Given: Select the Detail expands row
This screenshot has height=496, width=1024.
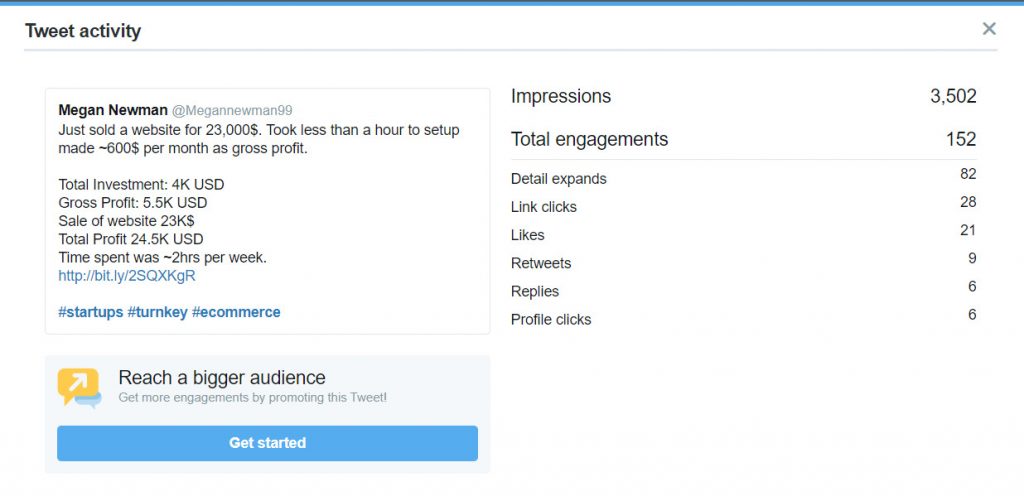Looking at the screenshot, I should (x=744, y=178).
